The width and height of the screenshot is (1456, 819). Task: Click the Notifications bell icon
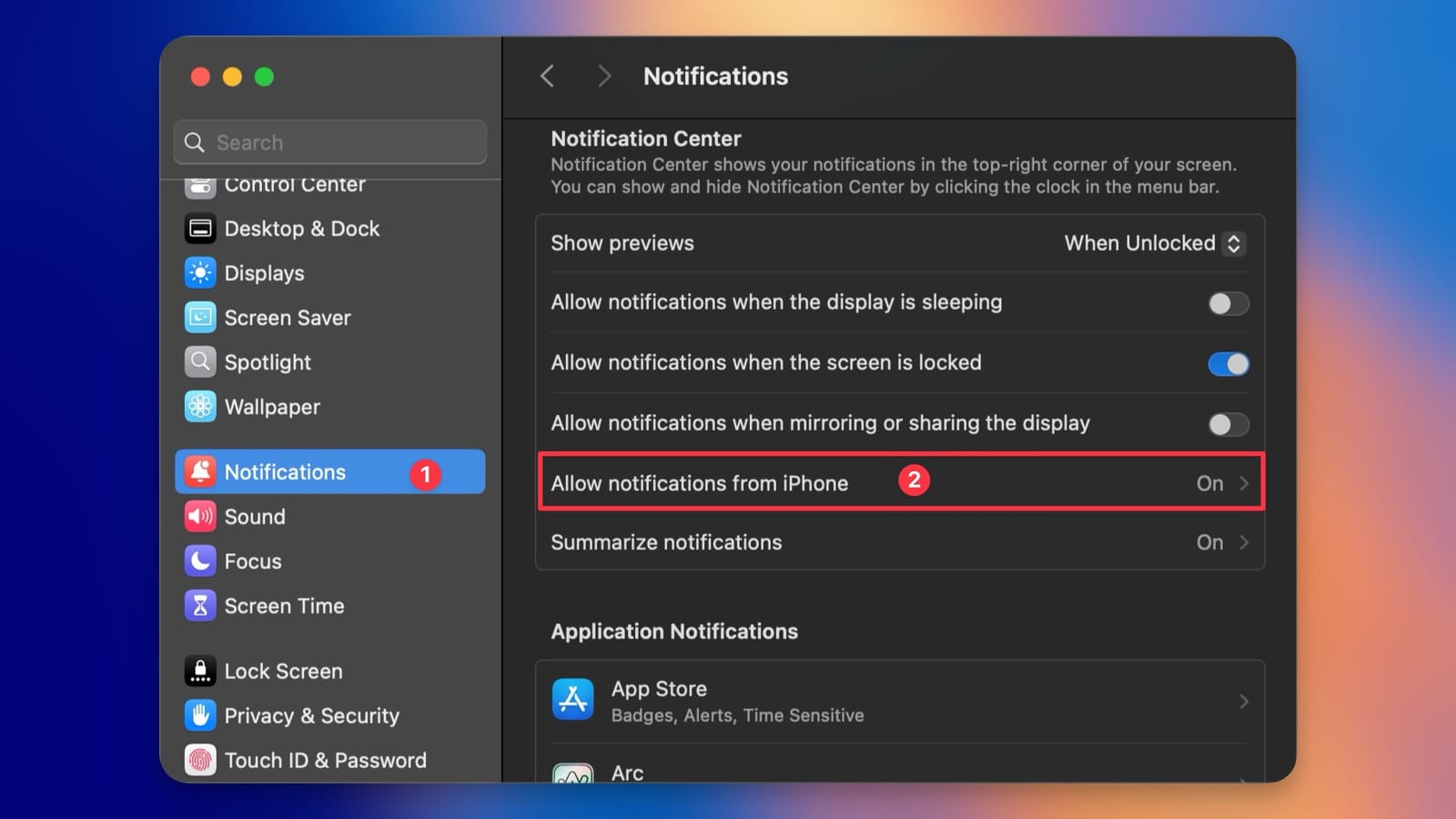point(199,471)
